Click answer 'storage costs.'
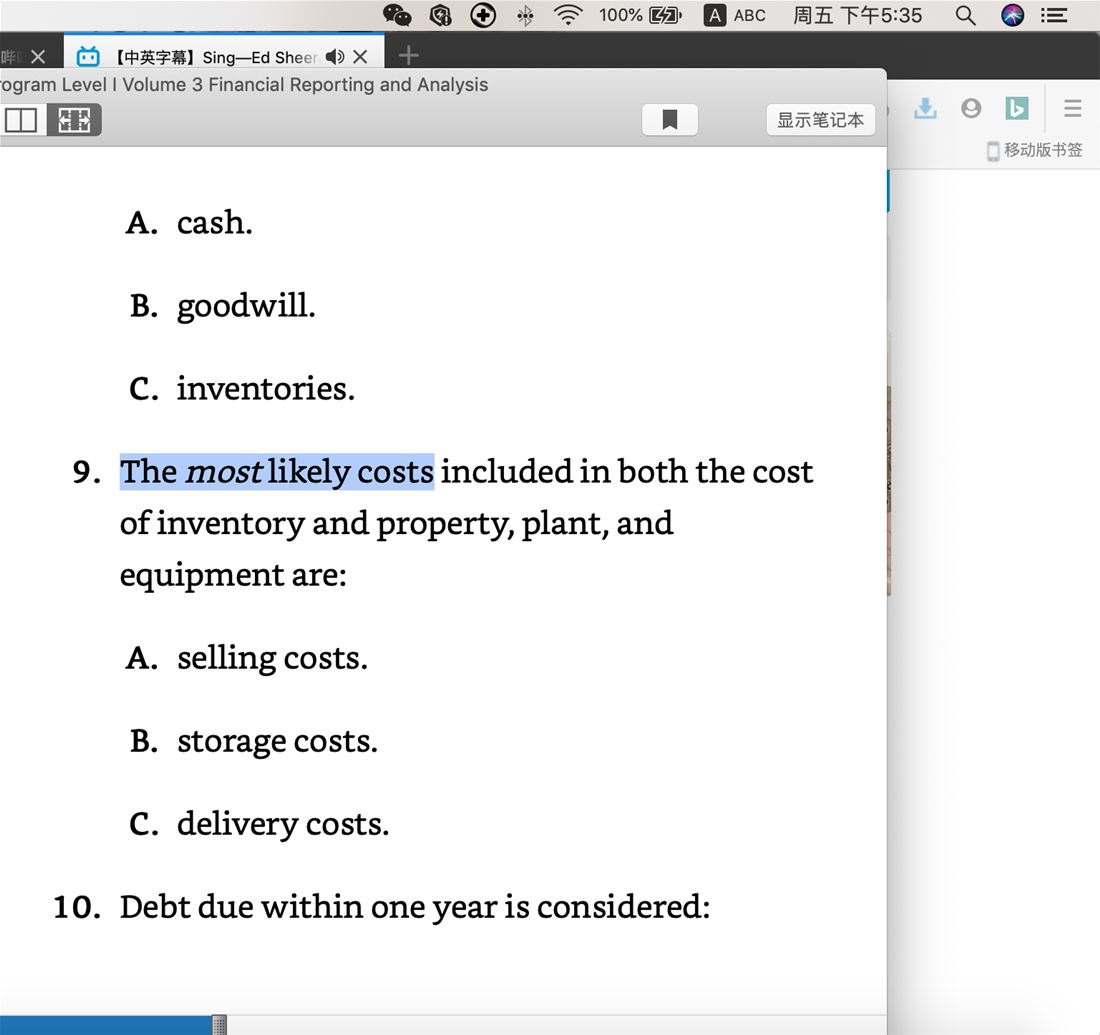1100x1035 pixels. [278, 742]
